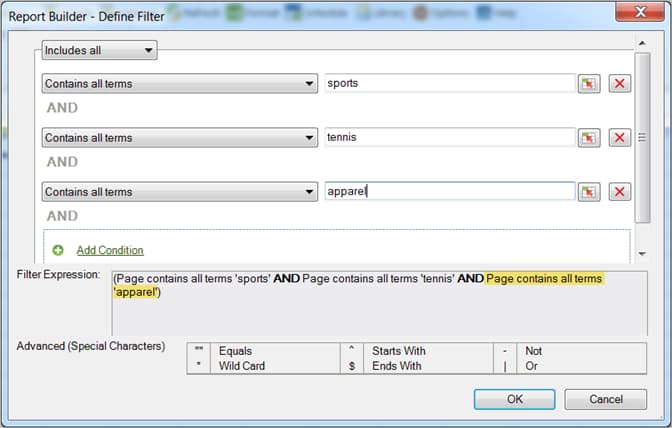Focus the tennis text field
The height and width of the screenshot is (428, 672).
point(450,138)
